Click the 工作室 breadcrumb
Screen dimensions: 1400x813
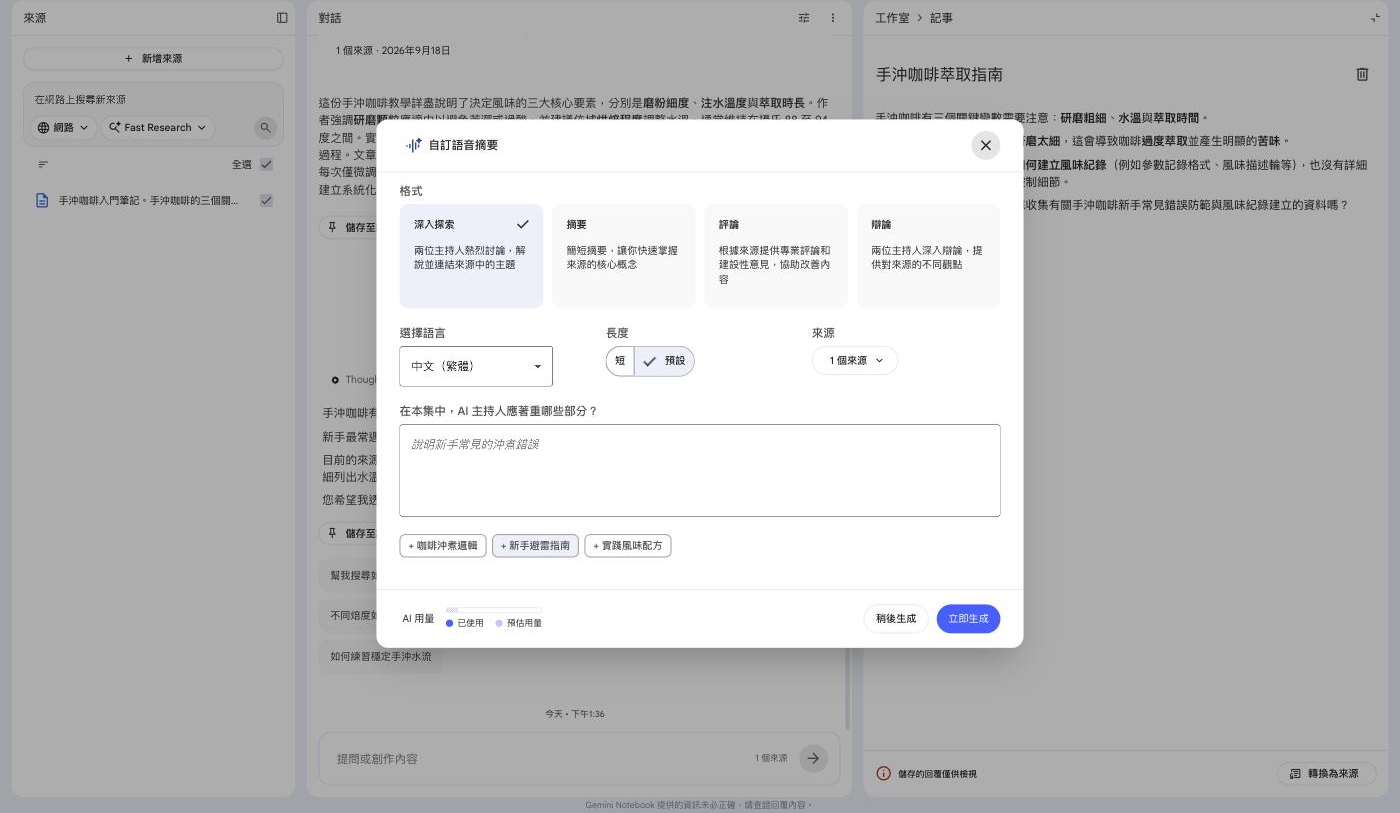click(893, 18)
